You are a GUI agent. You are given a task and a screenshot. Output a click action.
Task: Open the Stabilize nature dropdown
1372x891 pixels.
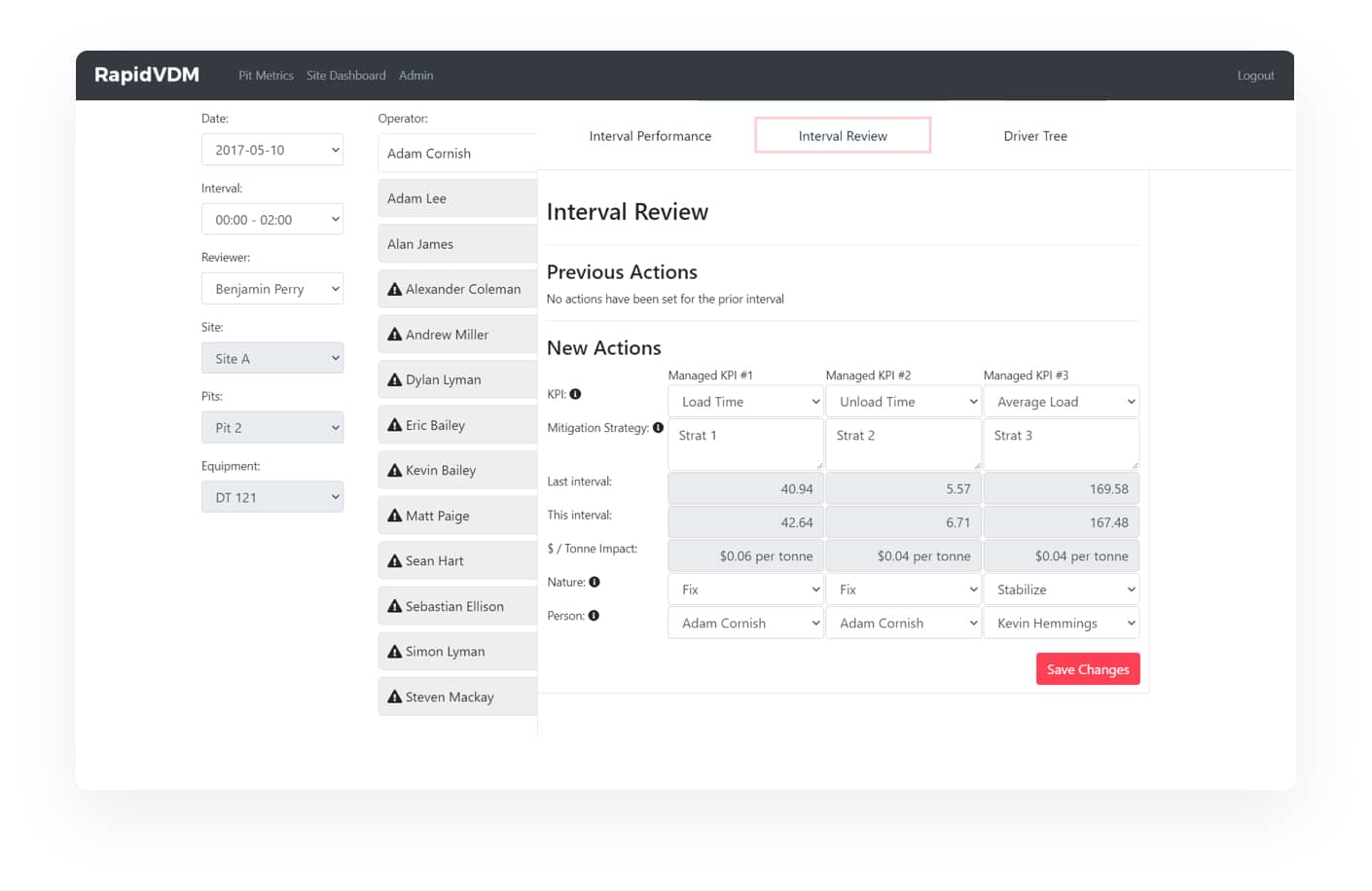coord(1061,589)
